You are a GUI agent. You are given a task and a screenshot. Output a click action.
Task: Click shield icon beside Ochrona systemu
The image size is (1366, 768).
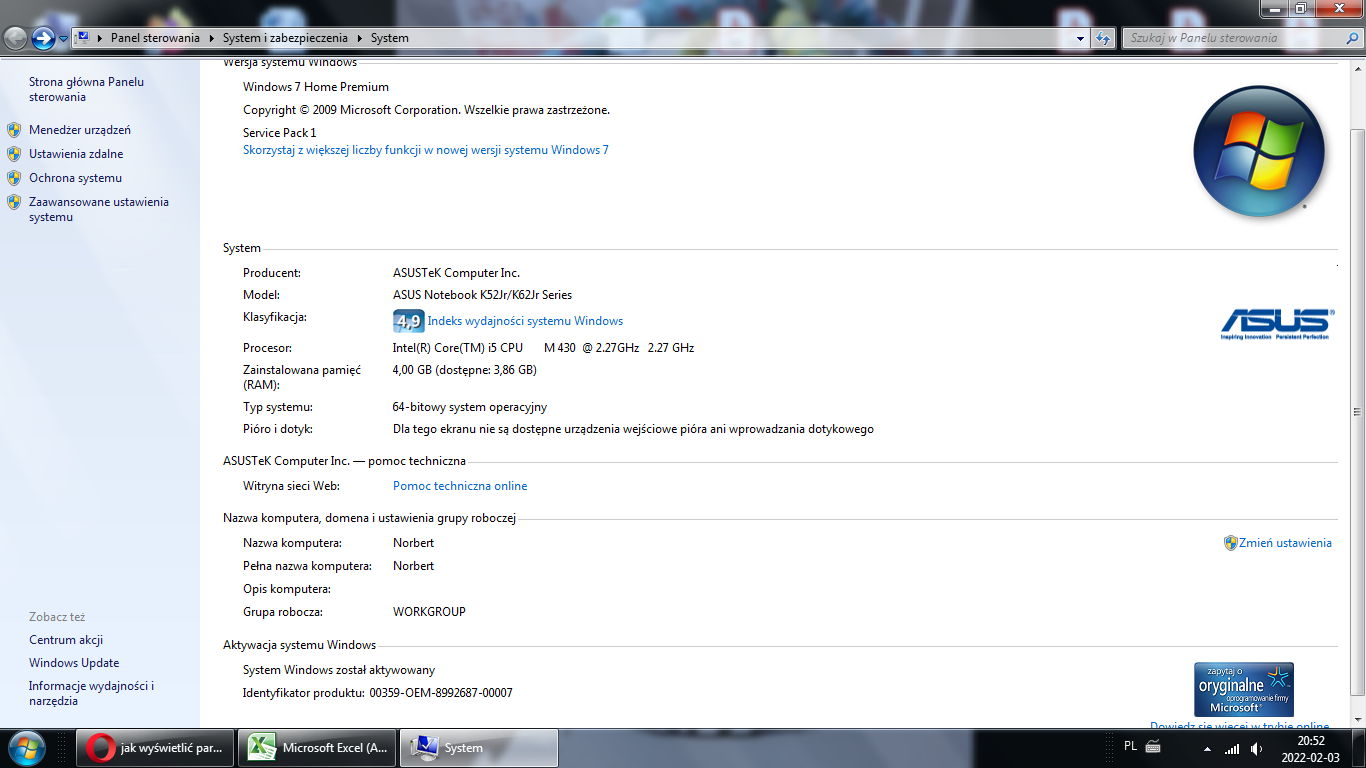(14, 178)
